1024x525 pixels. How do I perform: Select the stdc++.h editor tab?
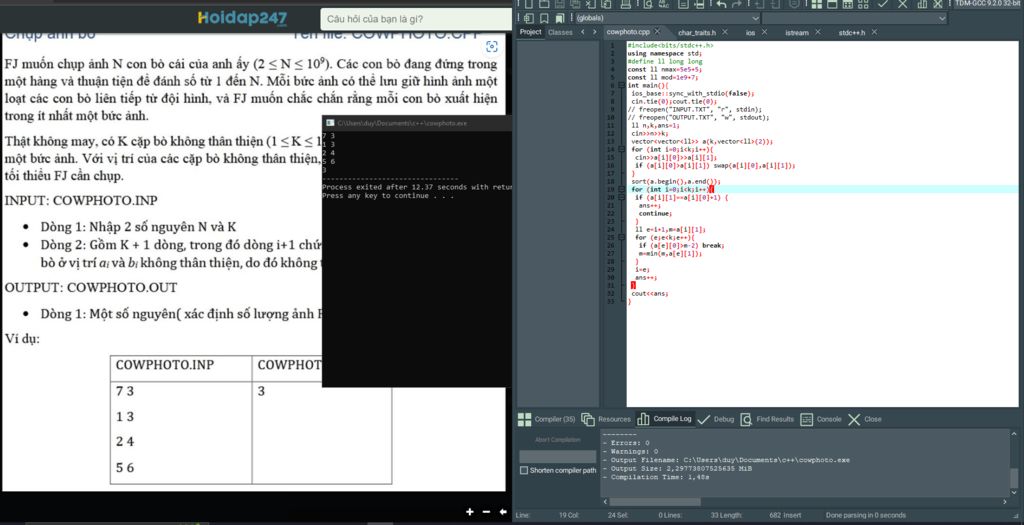click(852, 32)
